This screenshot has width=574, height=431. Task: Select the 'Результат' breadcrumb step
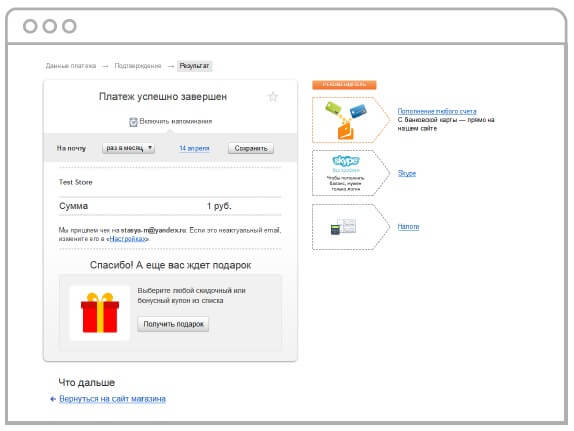(x=194, y=66)
